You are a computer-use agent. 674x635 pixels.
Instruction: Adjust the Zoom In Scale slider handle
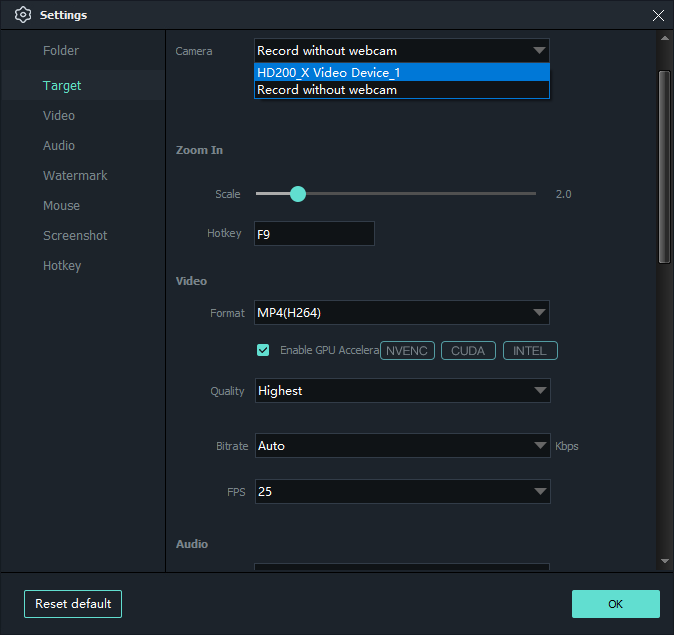pos(297,194)
